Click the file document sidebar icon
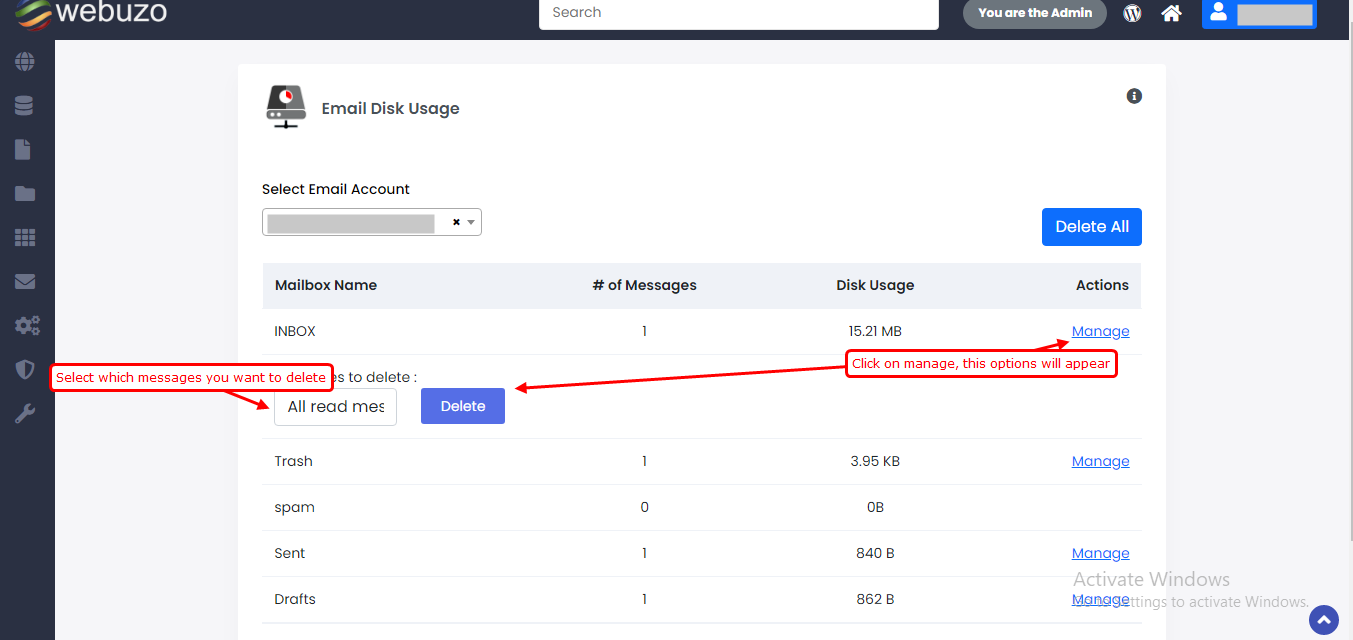The width and height of the screenshot is (1353, 640). [x=24, y=150]
